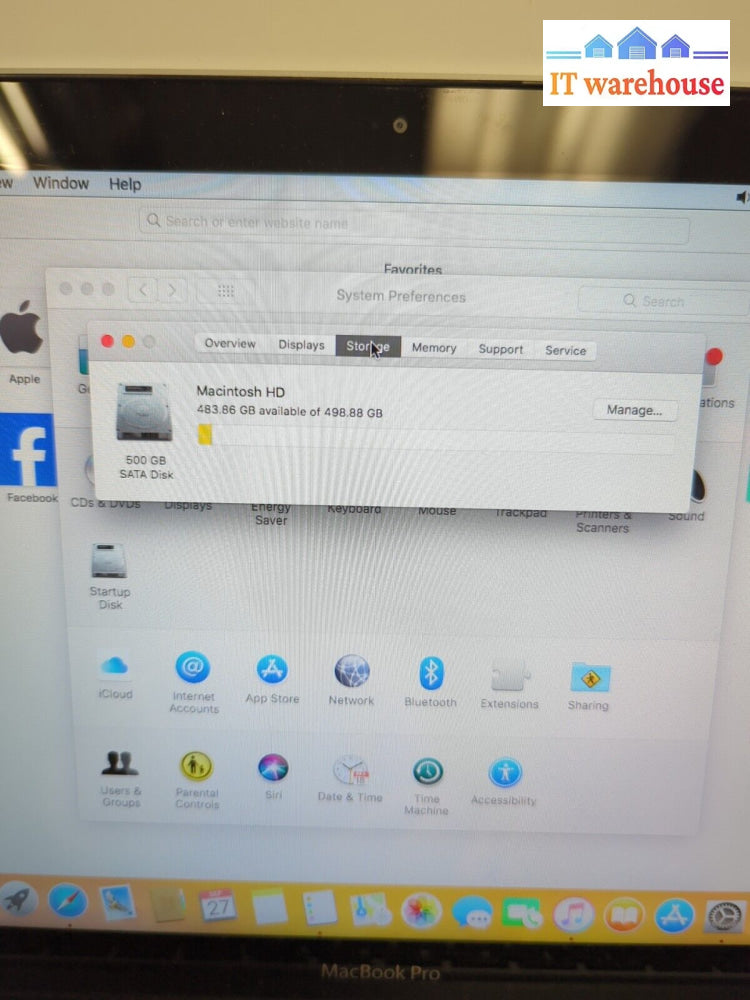Click the Manage... storage button

[x=634, y=410]
